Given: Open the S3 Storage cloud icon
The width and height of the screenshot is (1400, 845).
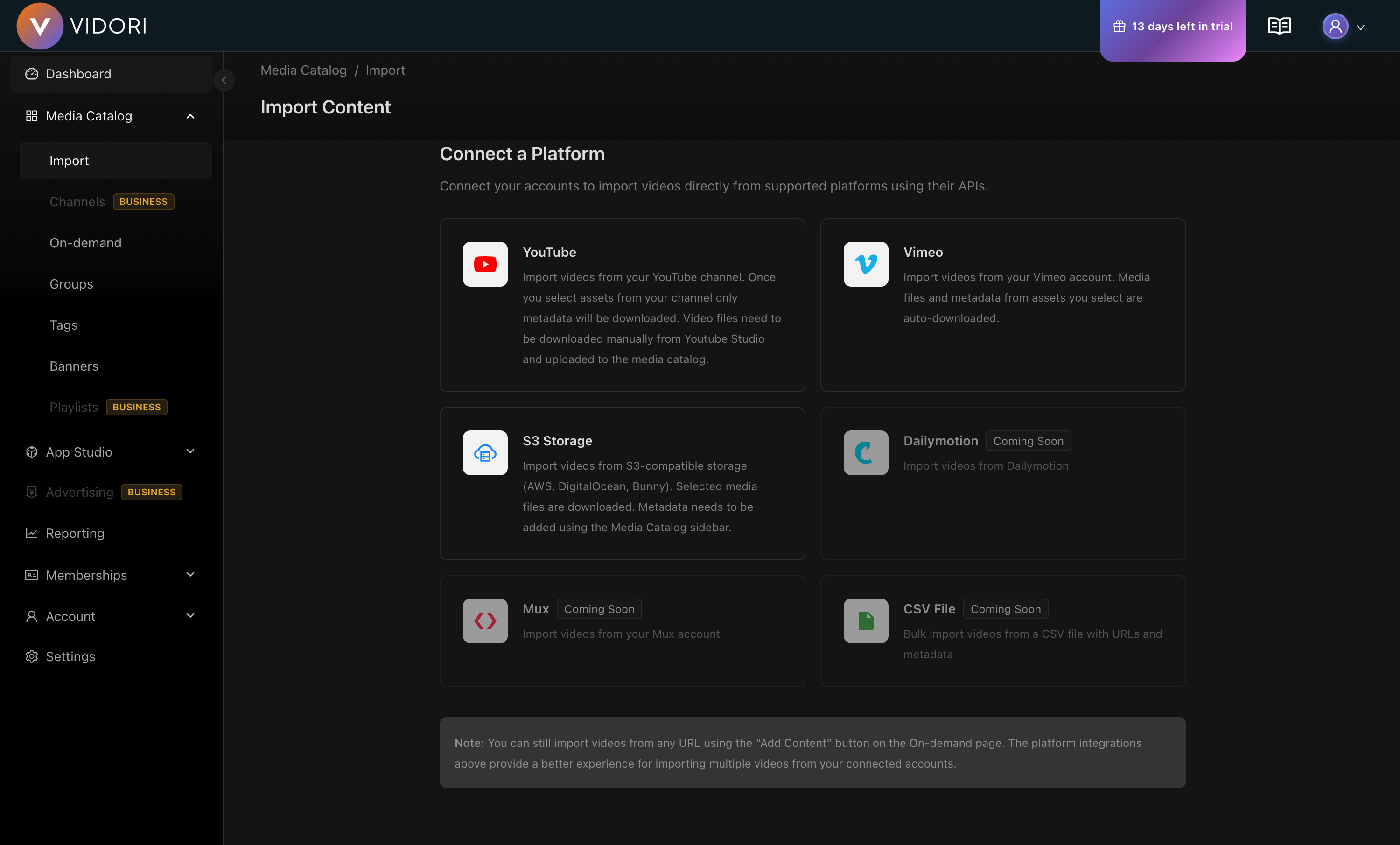Looking at the screenshot, I should [485, 452].
